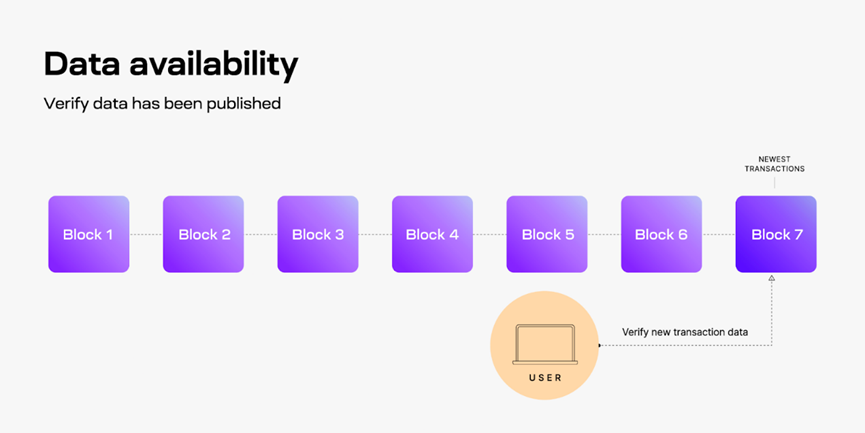Click the Data availability heading

point(171,65)
